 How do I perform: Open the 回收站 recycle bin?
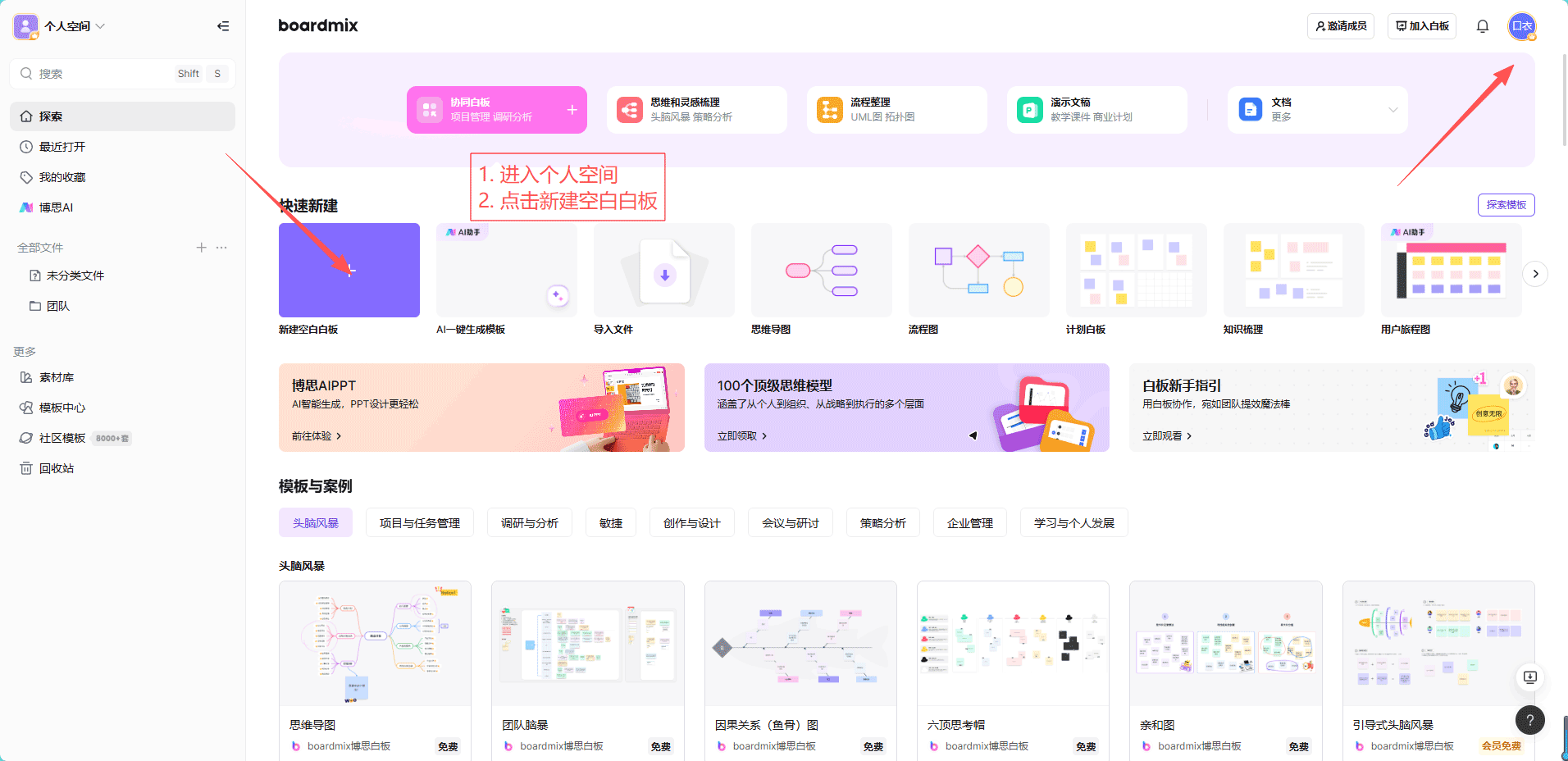[x=57, y=468]
